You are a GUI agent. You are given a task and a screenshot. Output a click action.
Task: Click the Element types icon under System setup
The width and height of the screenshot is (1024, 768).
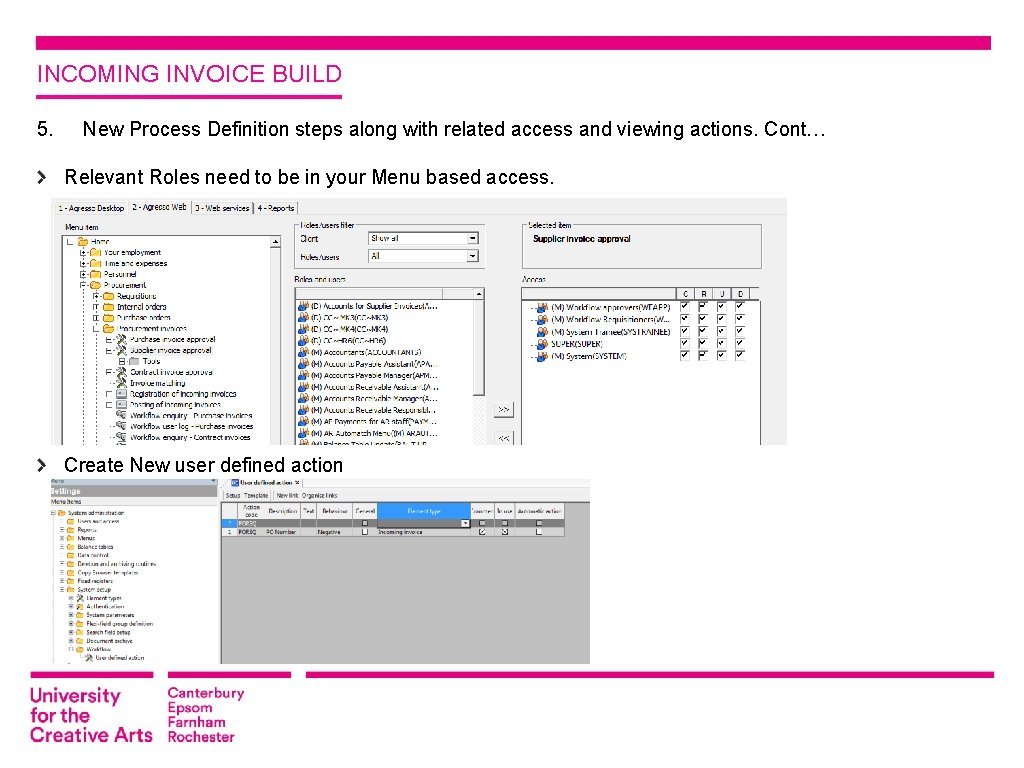click(78, 599)
